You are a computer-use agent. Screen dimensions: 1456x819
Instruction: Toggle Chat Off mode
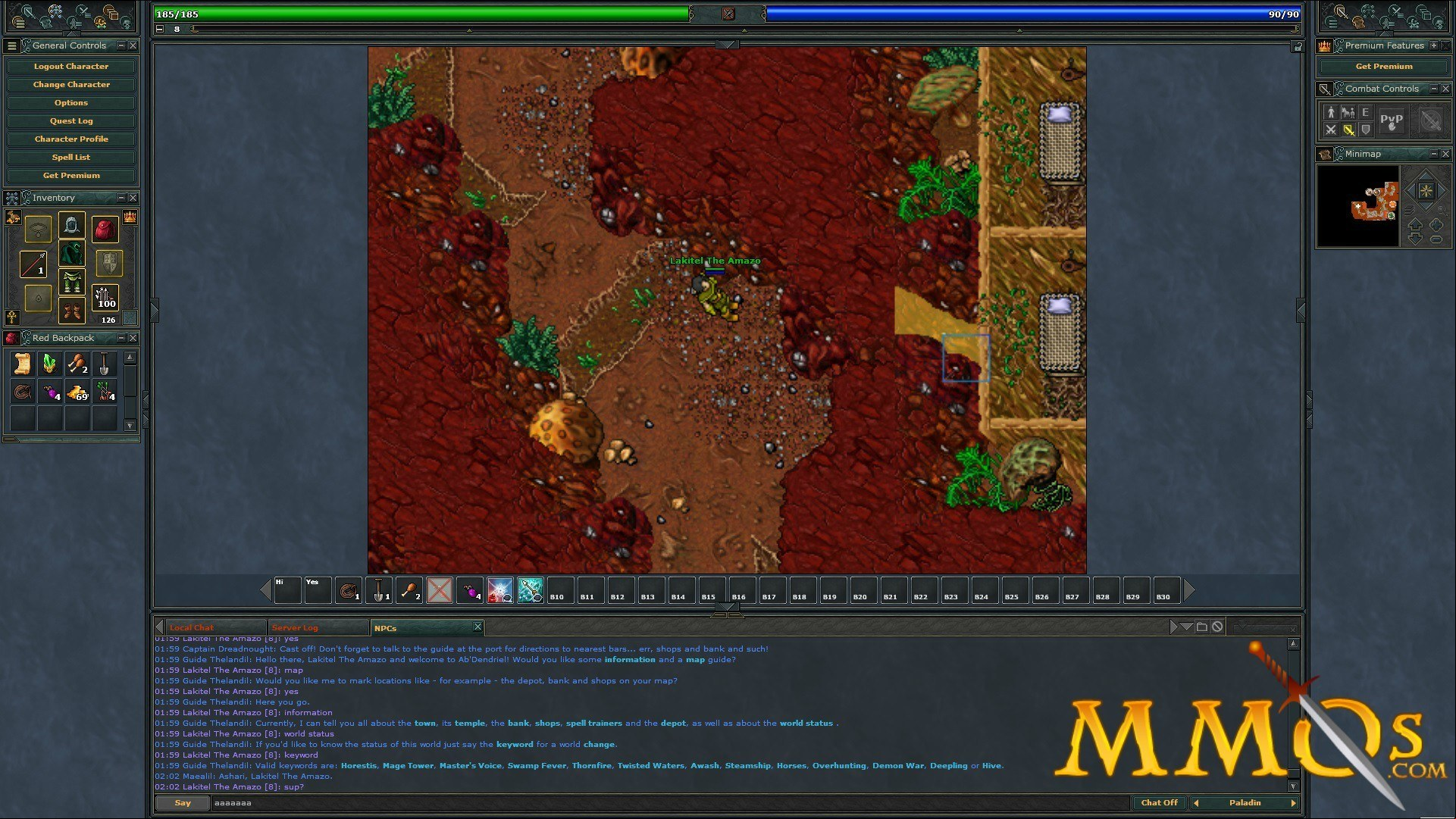coord(1160,803)
